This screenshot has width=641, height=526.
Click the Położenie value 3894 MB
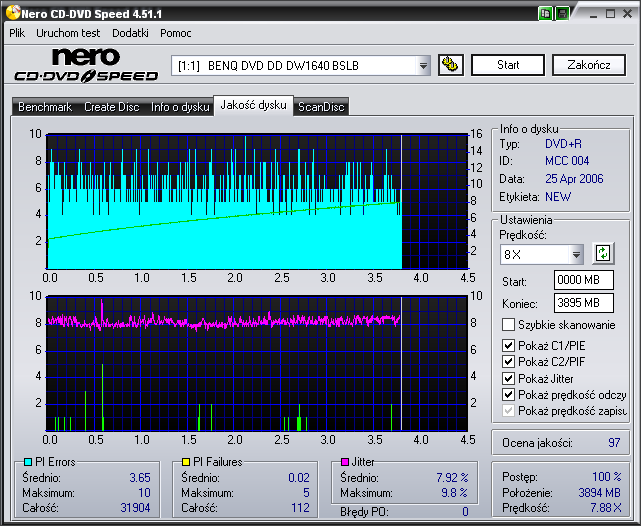click(600, 493)
